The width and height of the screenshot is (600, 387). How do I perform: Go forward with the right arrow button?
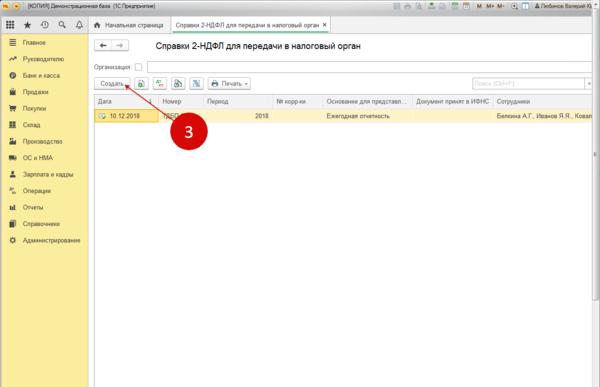click(x=120, y=46)
